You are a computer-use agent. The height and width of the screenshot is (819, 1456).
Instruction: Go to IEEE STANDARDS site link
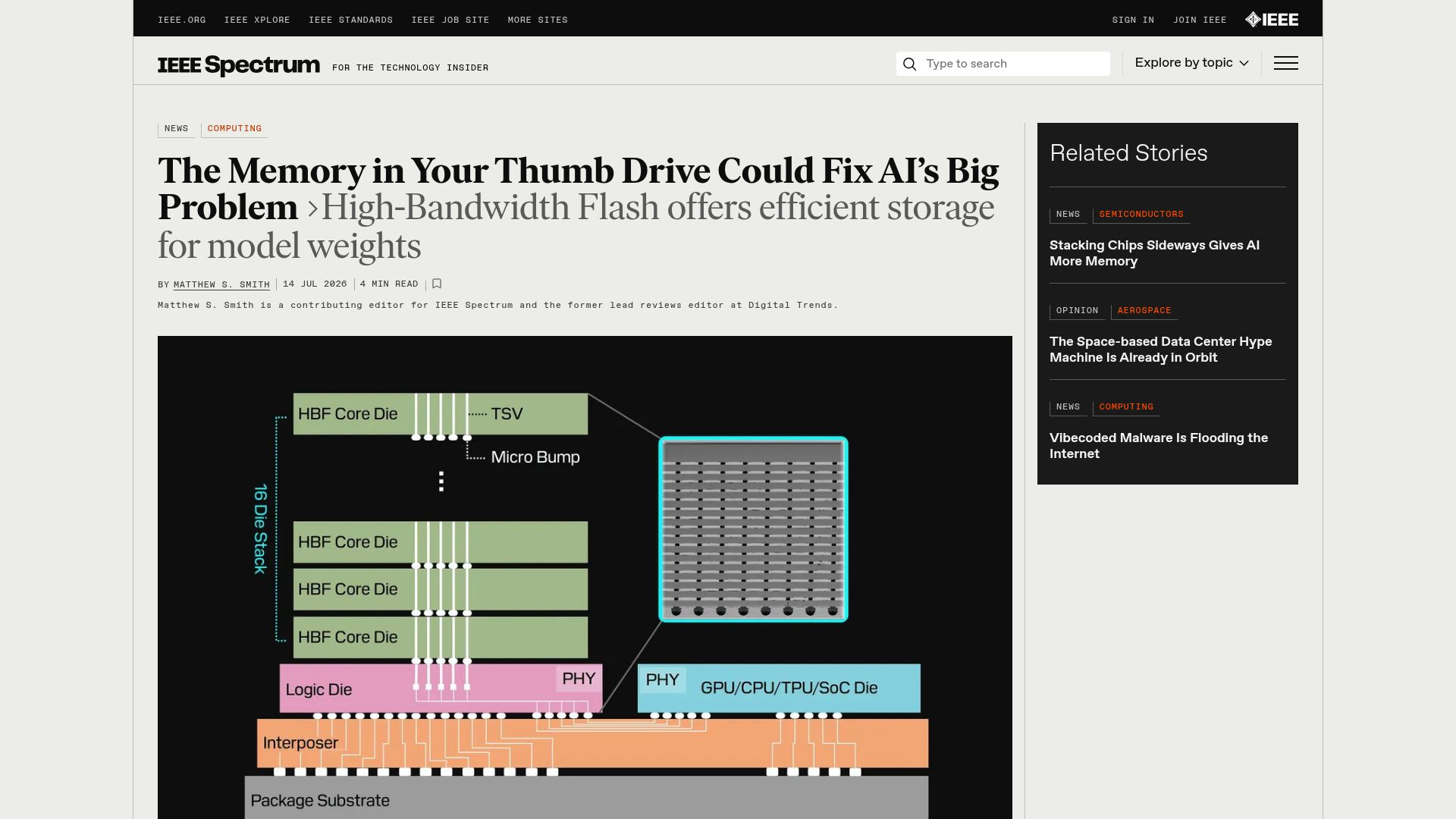(350, 20)
